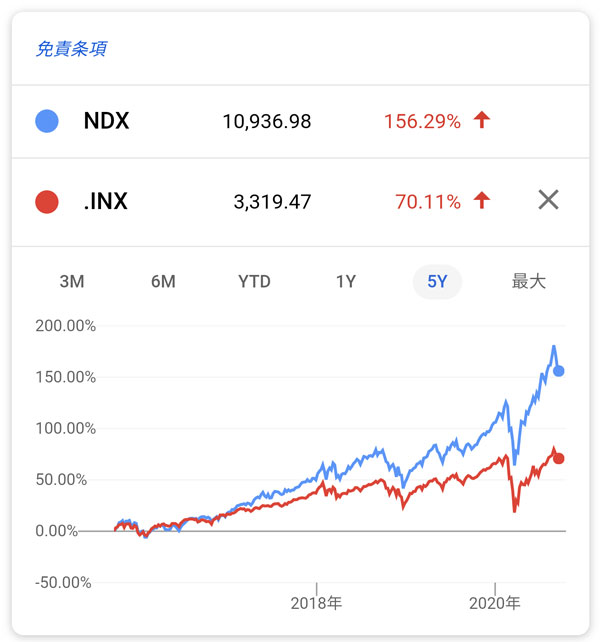Click the blue NDX endpoint marker on chart
The width and height of the screenshot is (600, 642).
[559, 371]
